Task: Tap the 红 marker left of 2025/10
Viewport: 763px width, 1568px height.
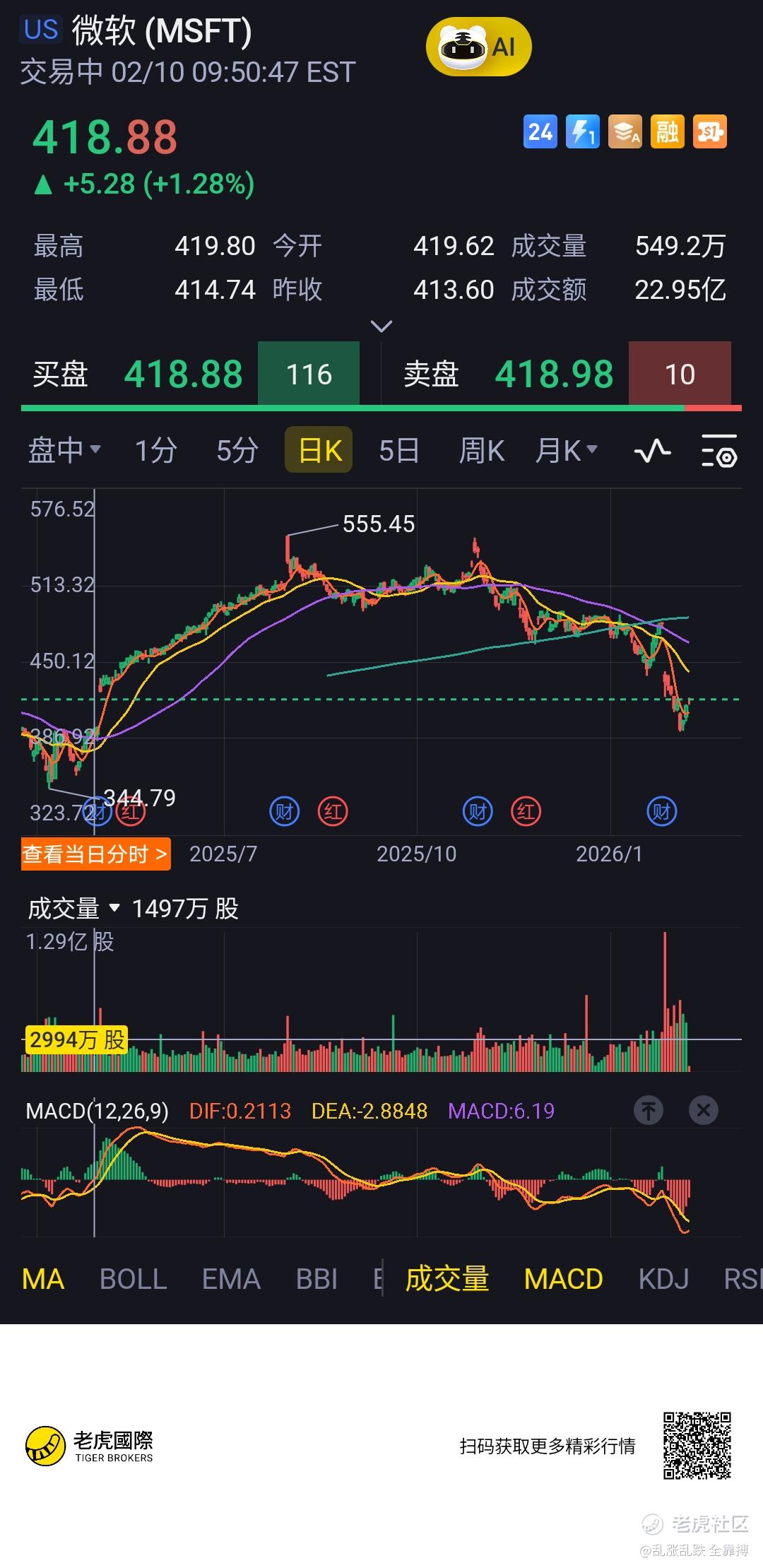Action: point(333,812)
